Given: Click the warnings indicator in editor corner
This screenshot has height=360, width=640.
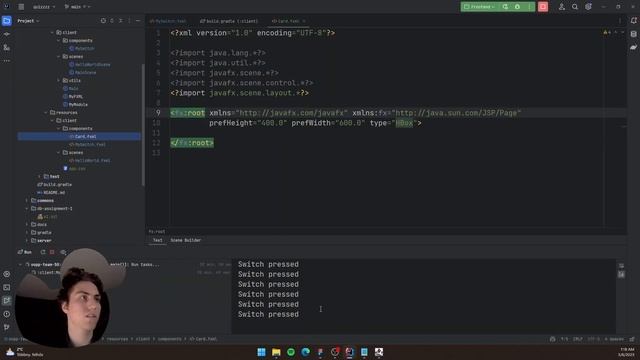Looking at the screenshot, I should pos(607,32).
